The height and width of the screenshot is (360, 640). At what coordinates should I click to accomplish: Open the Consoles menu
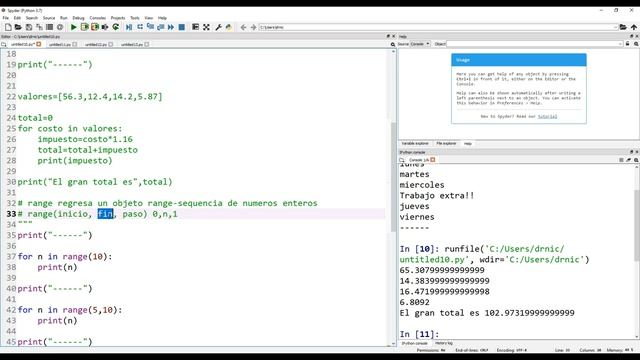coord(98,18)
